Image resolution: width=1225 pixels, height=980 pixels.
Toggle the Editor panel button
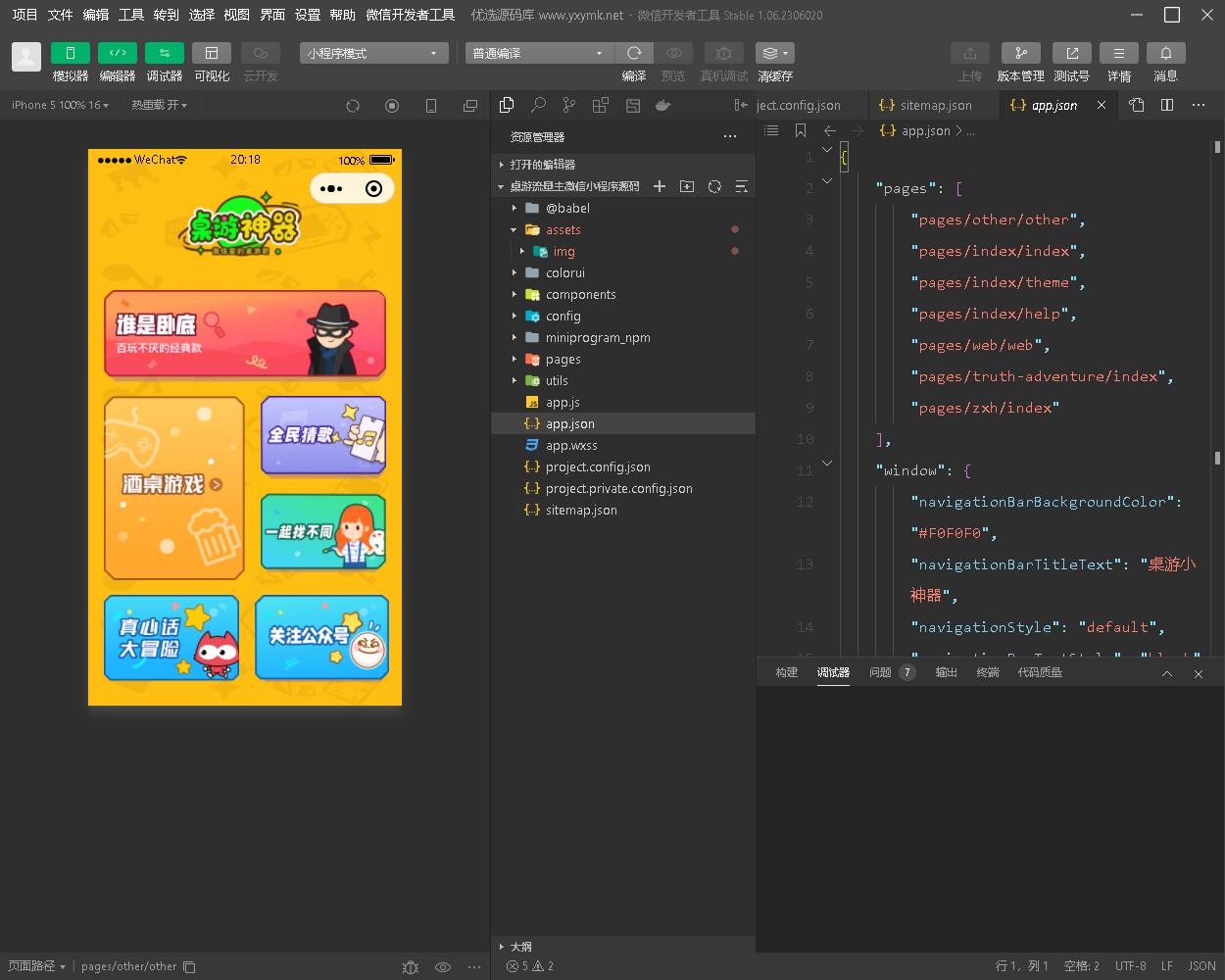[x=118, y=53]
